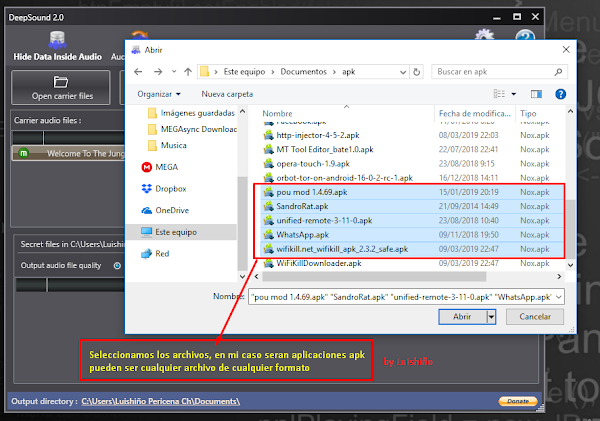Select Este equipo in navigation pane

pyautogui.click(x=181, y=232)
